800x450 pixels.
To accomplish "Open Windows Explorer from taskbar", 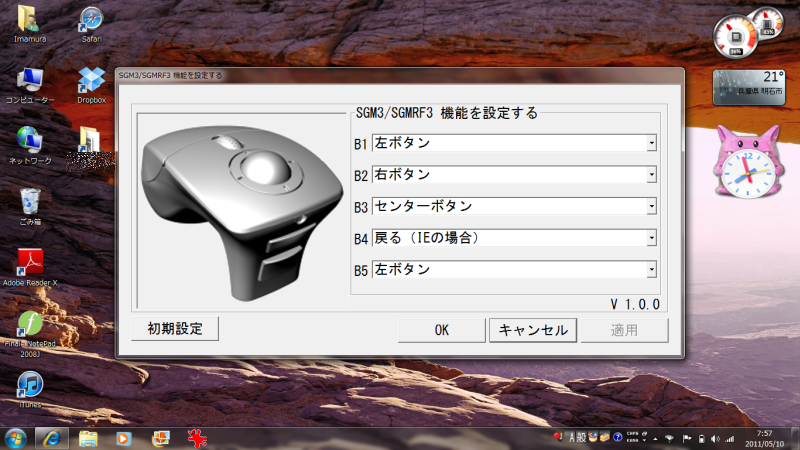I will pos(88,439).
